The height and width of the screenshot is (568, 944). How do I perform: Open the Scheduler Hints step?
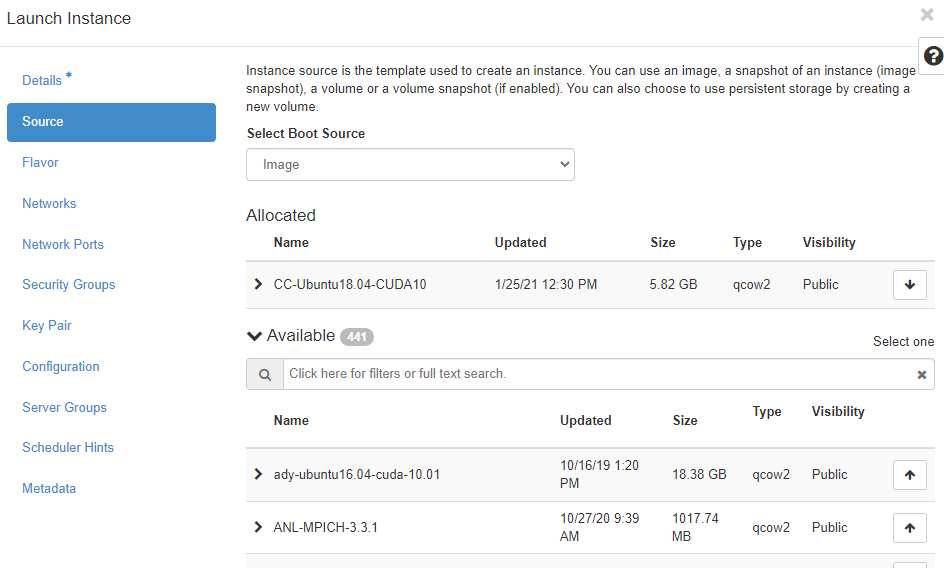tap(68, 448)
